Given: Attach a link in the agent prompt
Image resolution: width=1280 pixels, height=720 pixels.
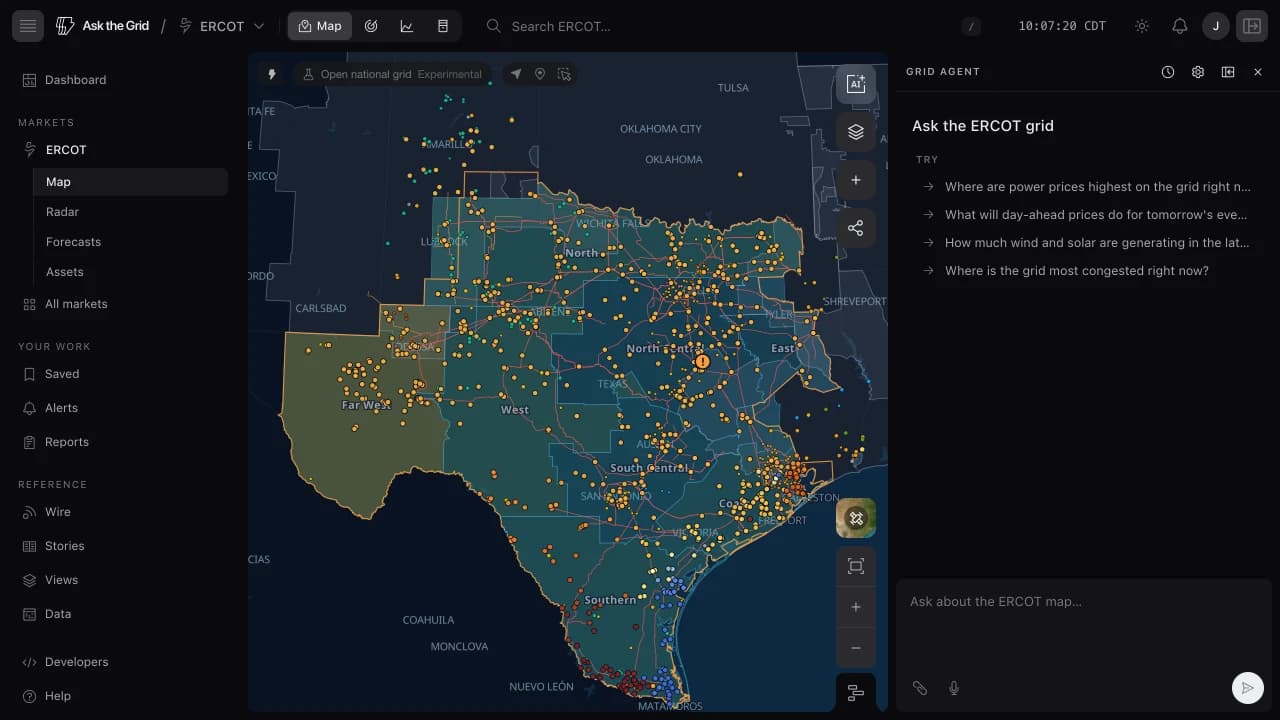Looking at the screenshot, I should pos(920,688).
